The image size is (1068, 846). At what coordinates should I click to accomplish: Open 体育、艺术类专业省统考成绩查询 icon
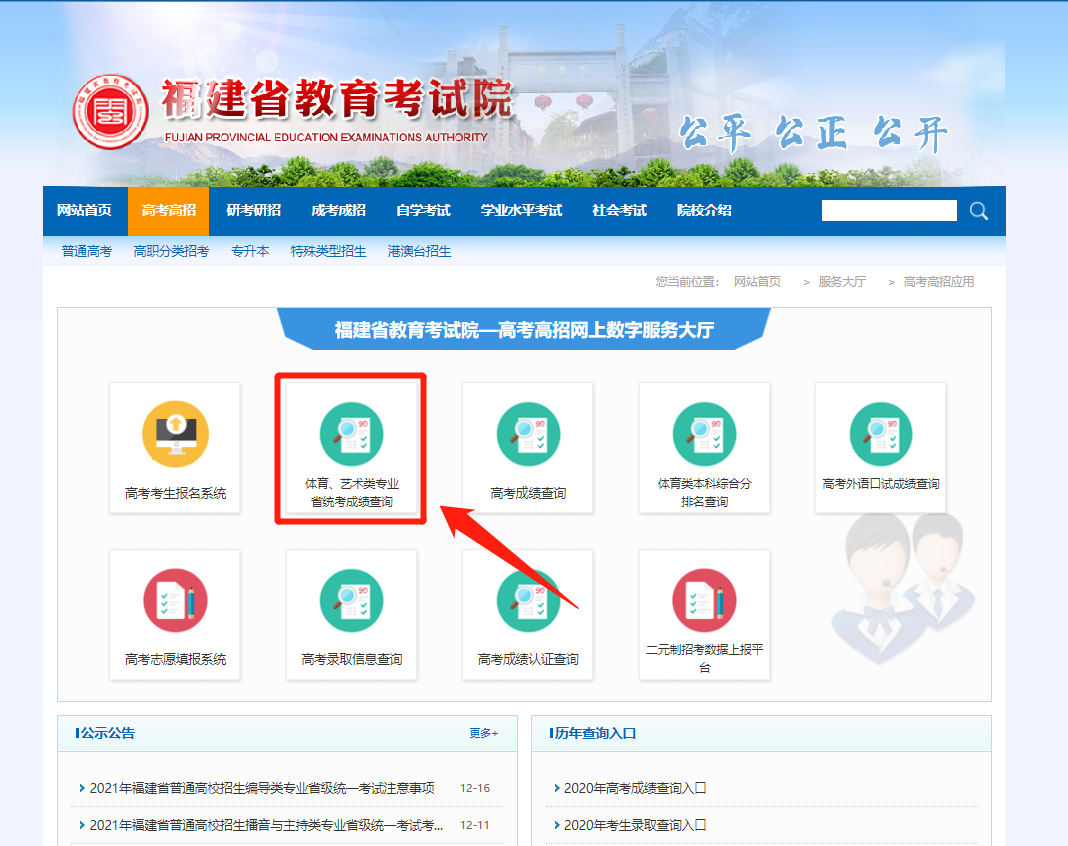pyautogui.click(x=351, y=434)
